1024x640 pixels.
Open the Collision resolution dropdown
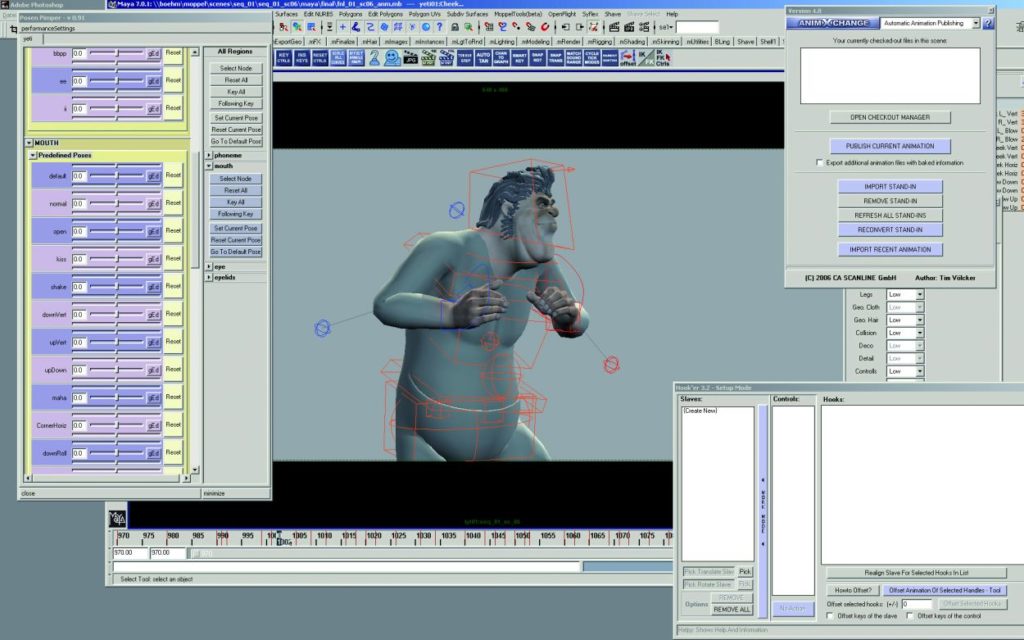(x=904, y=333)
